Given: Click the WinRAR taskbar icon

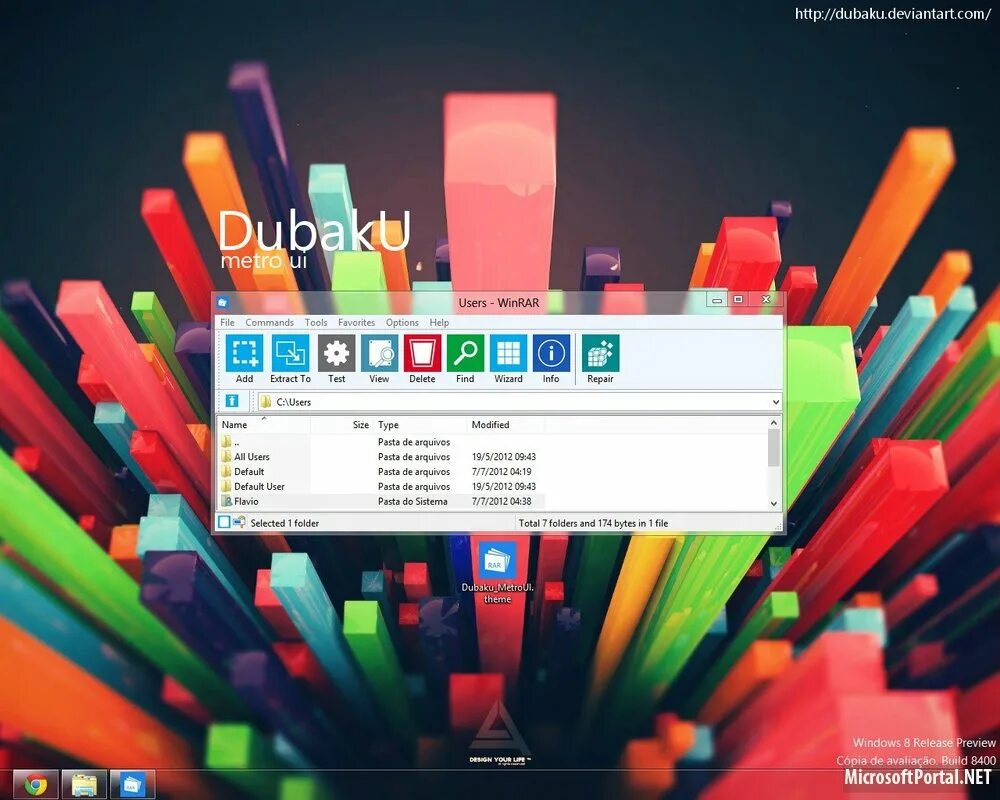Looking at the screenshot, I should coord(132,784).
